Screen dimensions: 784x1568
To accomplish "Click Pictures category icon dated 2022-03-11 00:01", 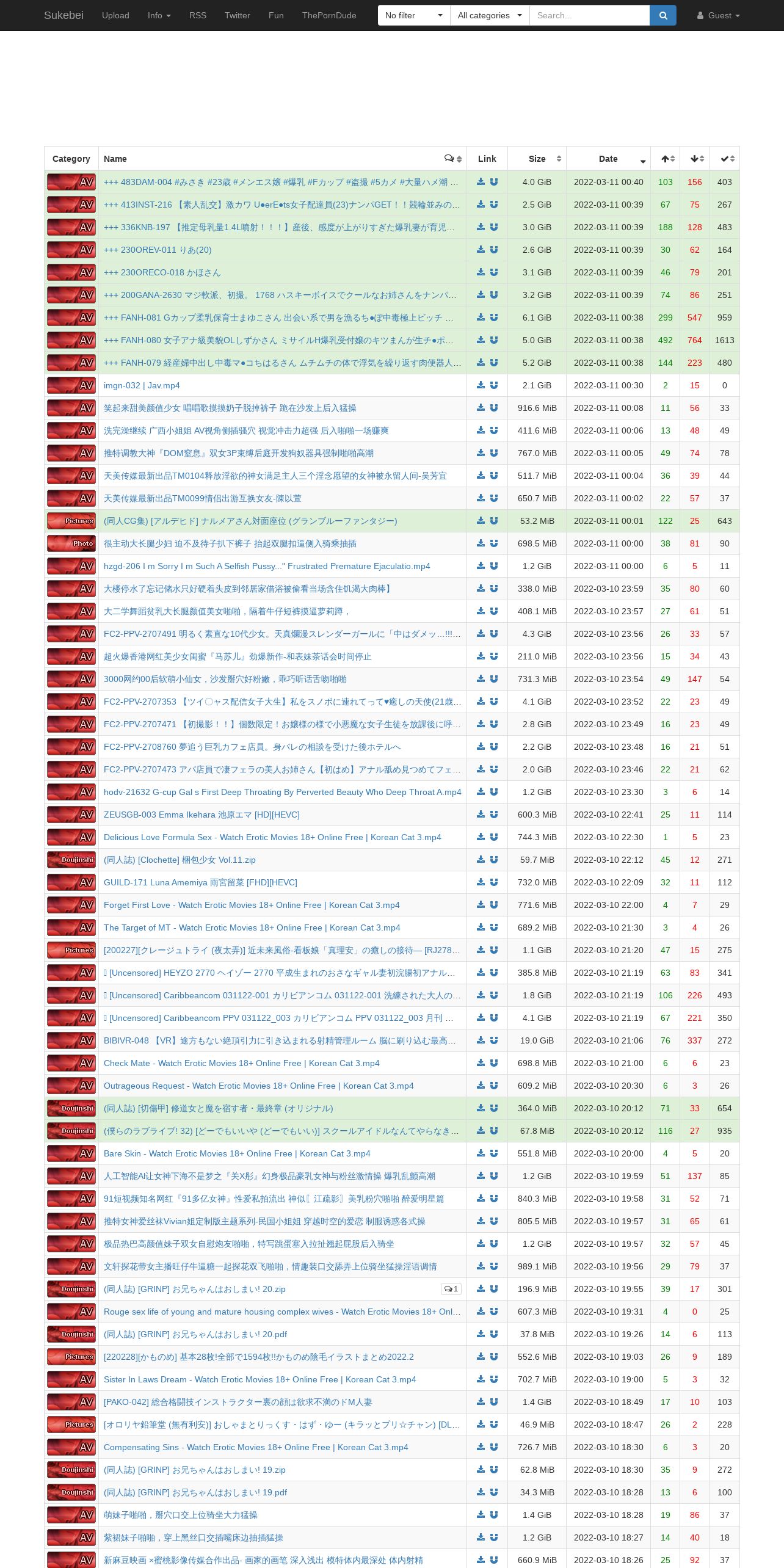I will click(71, 521).
